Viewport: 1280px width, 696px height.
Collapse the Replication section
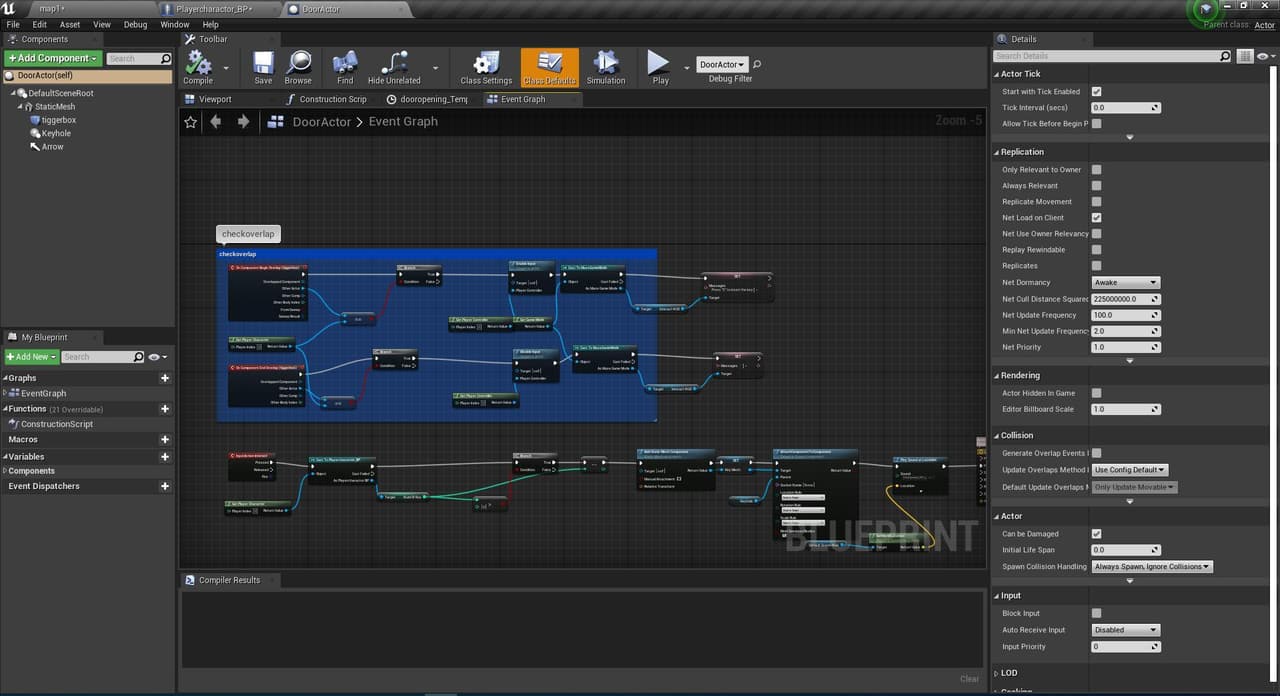[997, 152]
